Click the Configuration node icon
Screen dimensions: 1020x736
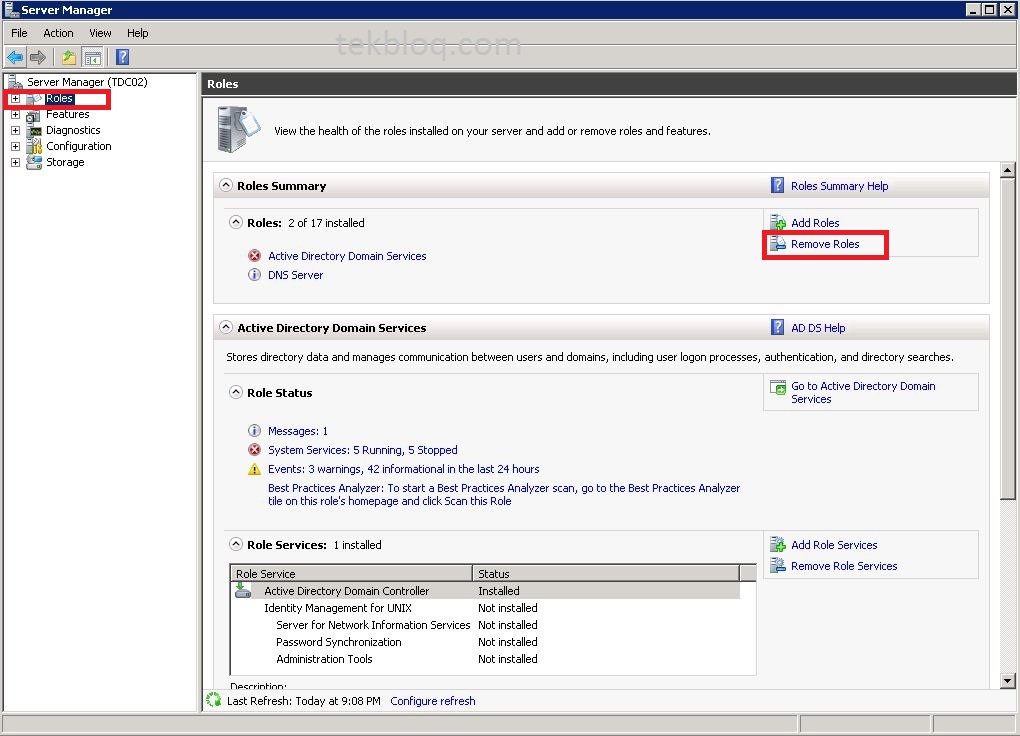click(34, 146)
